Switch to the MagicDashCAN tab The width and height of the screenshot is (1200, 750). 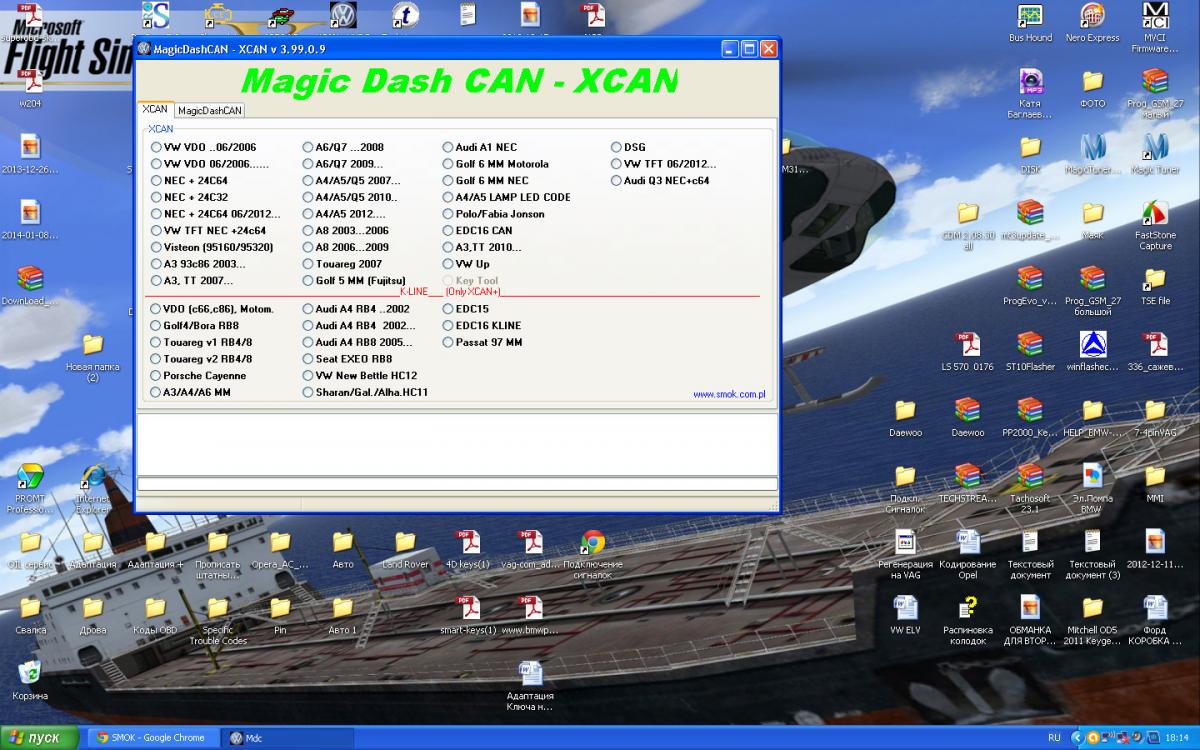pyautogui.click(x=210, y=111)
